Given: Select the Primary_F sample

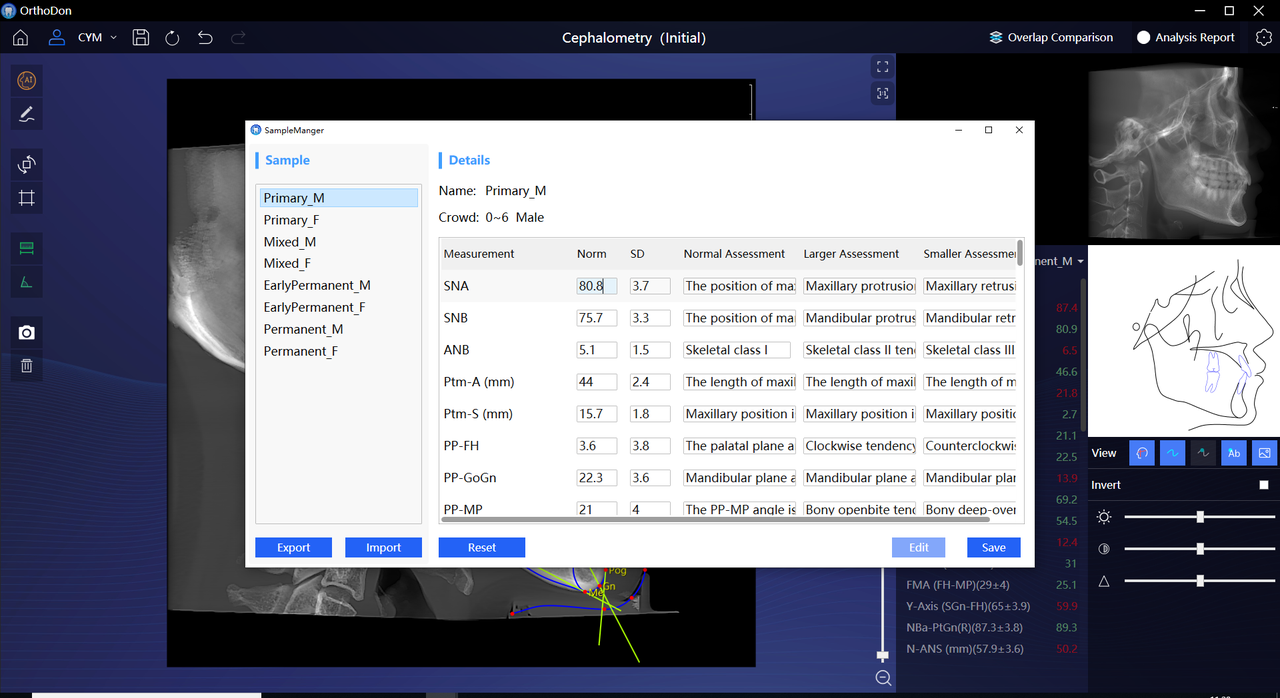Looking at the screenshot, I should (x=338, y=220).
